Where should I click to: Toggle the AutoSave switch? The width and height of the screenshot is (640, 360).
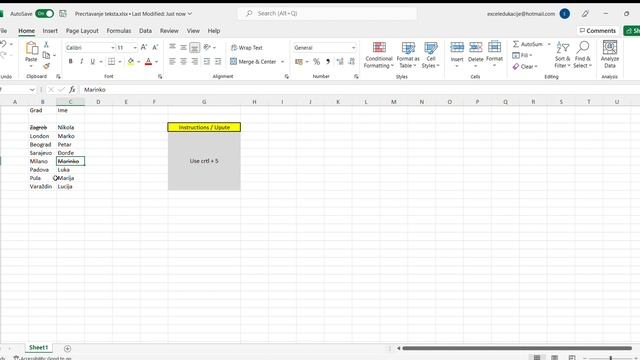[x=44, y=13]
